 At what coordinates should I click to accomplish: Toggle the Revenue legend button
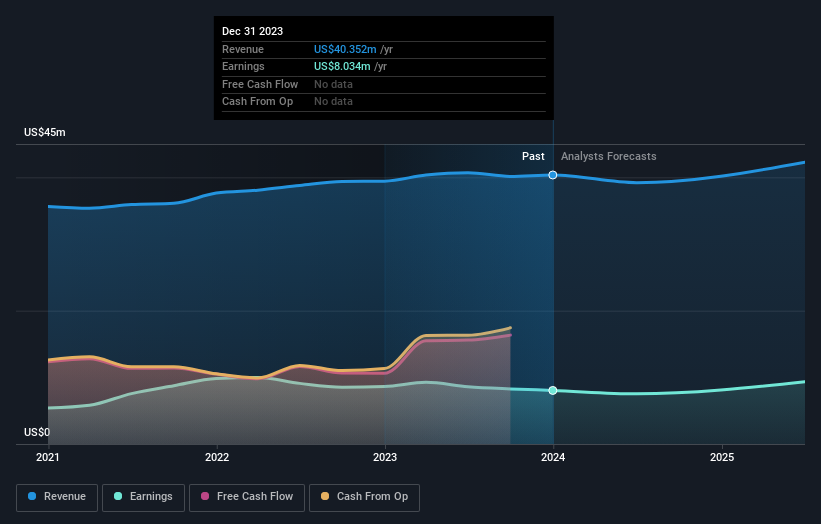tap(57, 497)
